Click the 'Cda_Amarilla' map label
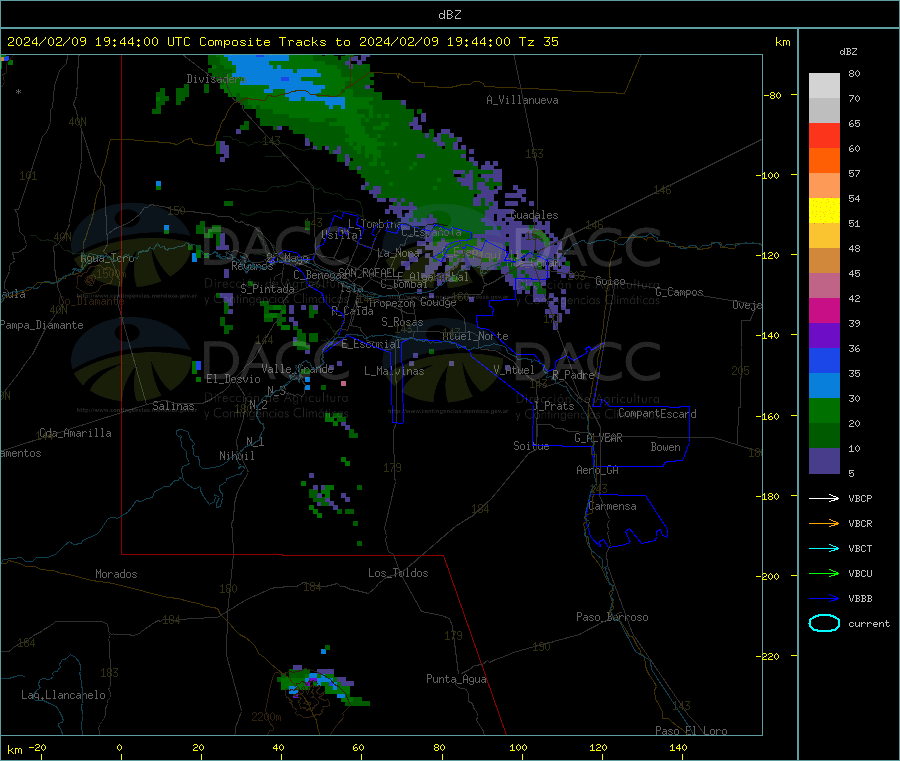 tap(75, 433)
